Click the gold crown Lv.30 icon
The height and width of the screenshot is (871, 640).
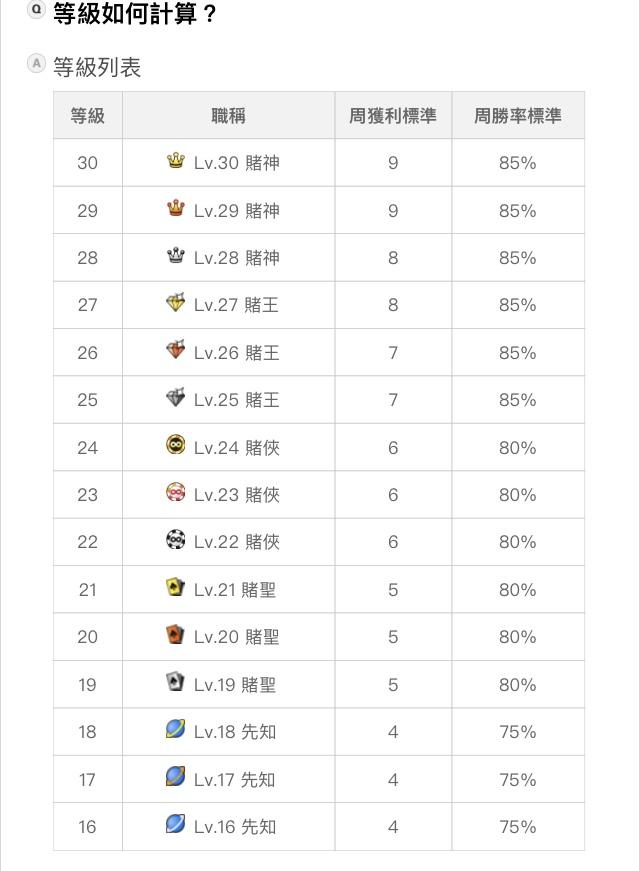(176, 161)
